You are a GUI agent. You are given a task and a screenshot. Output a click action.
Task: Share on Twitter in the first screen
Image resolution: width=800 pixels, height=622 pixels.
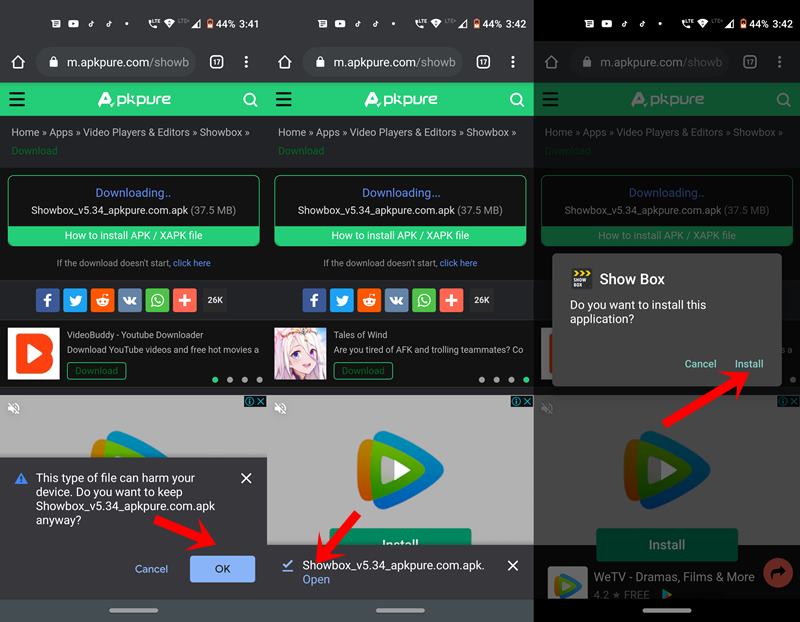[75, 300]
